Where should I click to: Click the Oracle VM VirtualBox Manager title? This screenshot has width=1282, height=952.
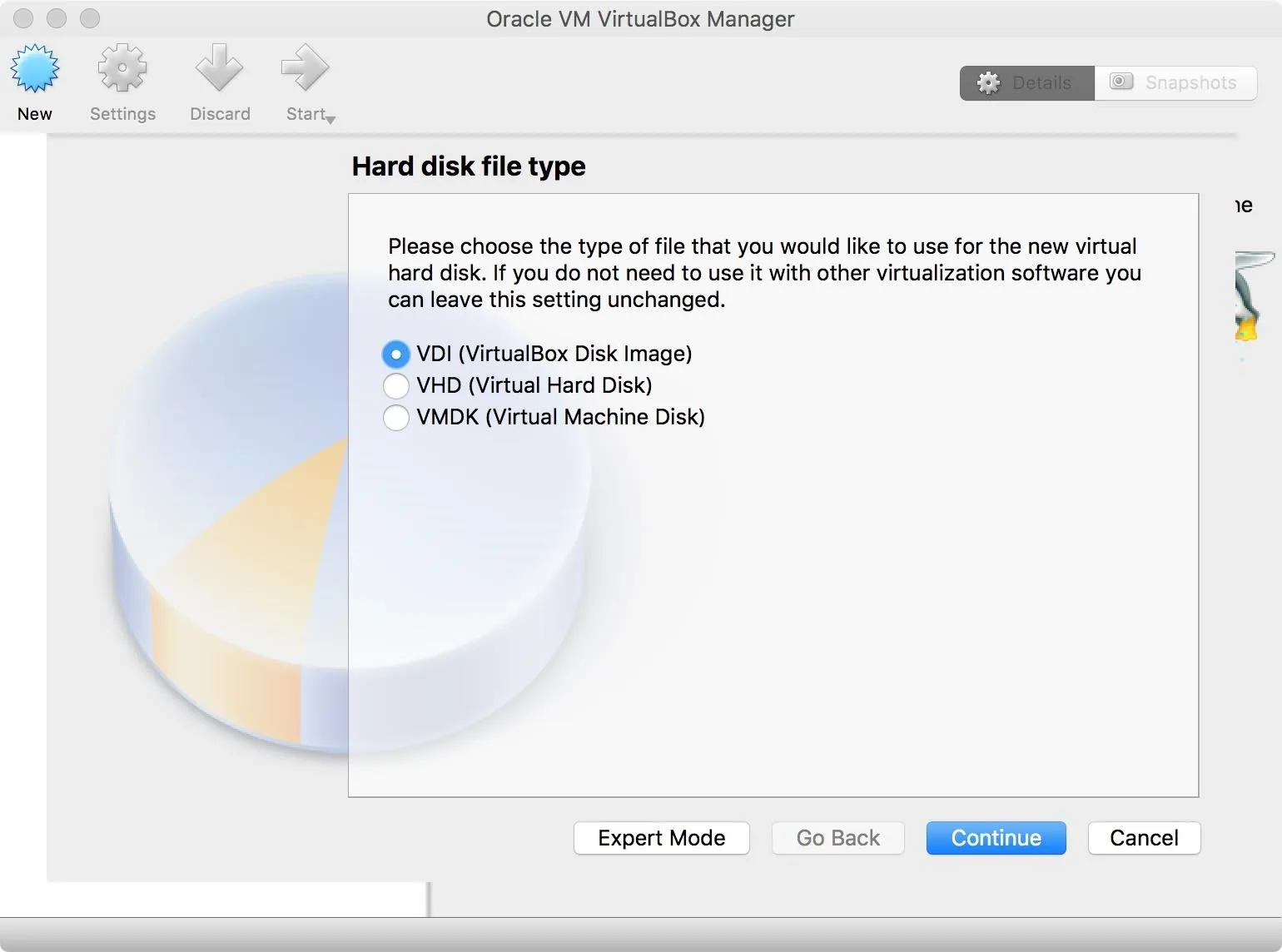click(640, 19)
